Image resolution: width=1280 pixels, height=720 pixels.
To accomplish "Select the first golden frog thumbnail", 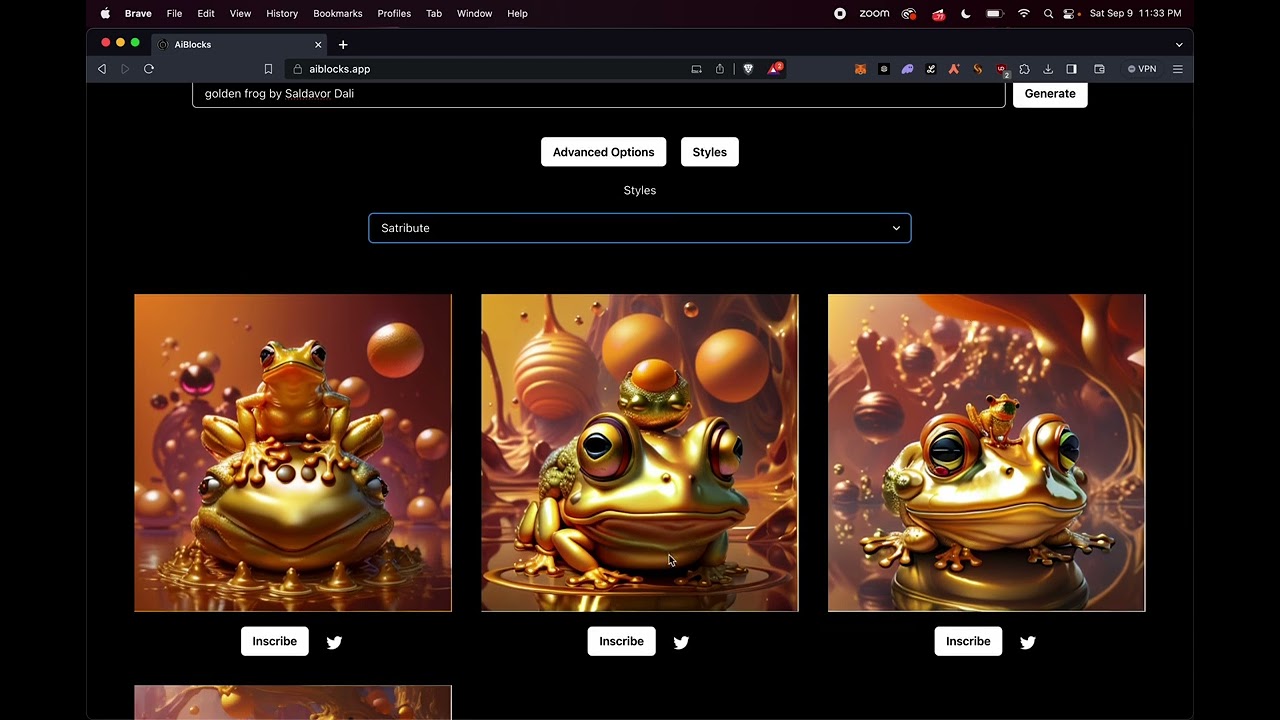I will point(293,453).
